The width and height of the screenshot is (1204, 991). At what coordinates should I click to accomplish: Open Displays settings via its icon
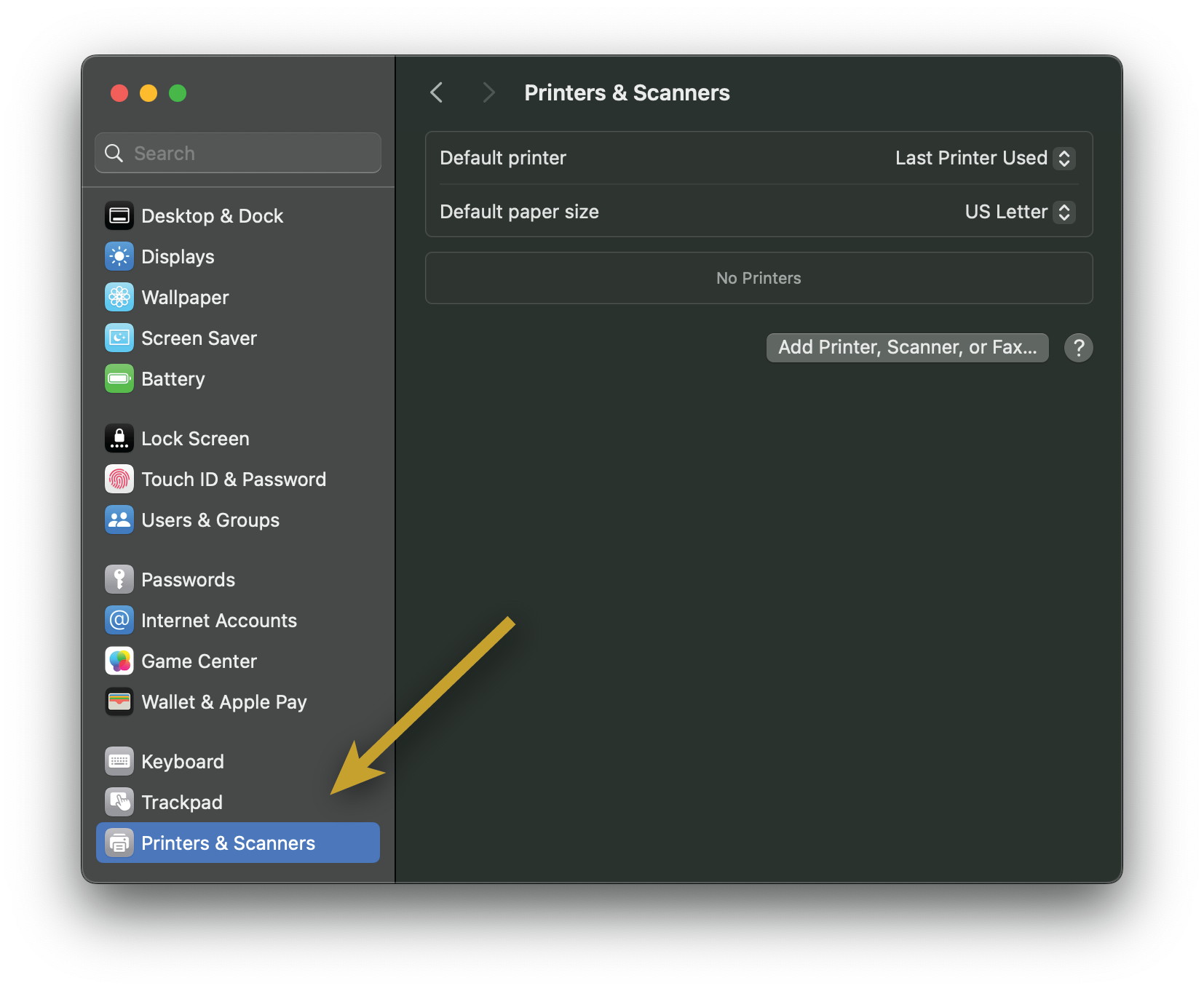point(119,257)
